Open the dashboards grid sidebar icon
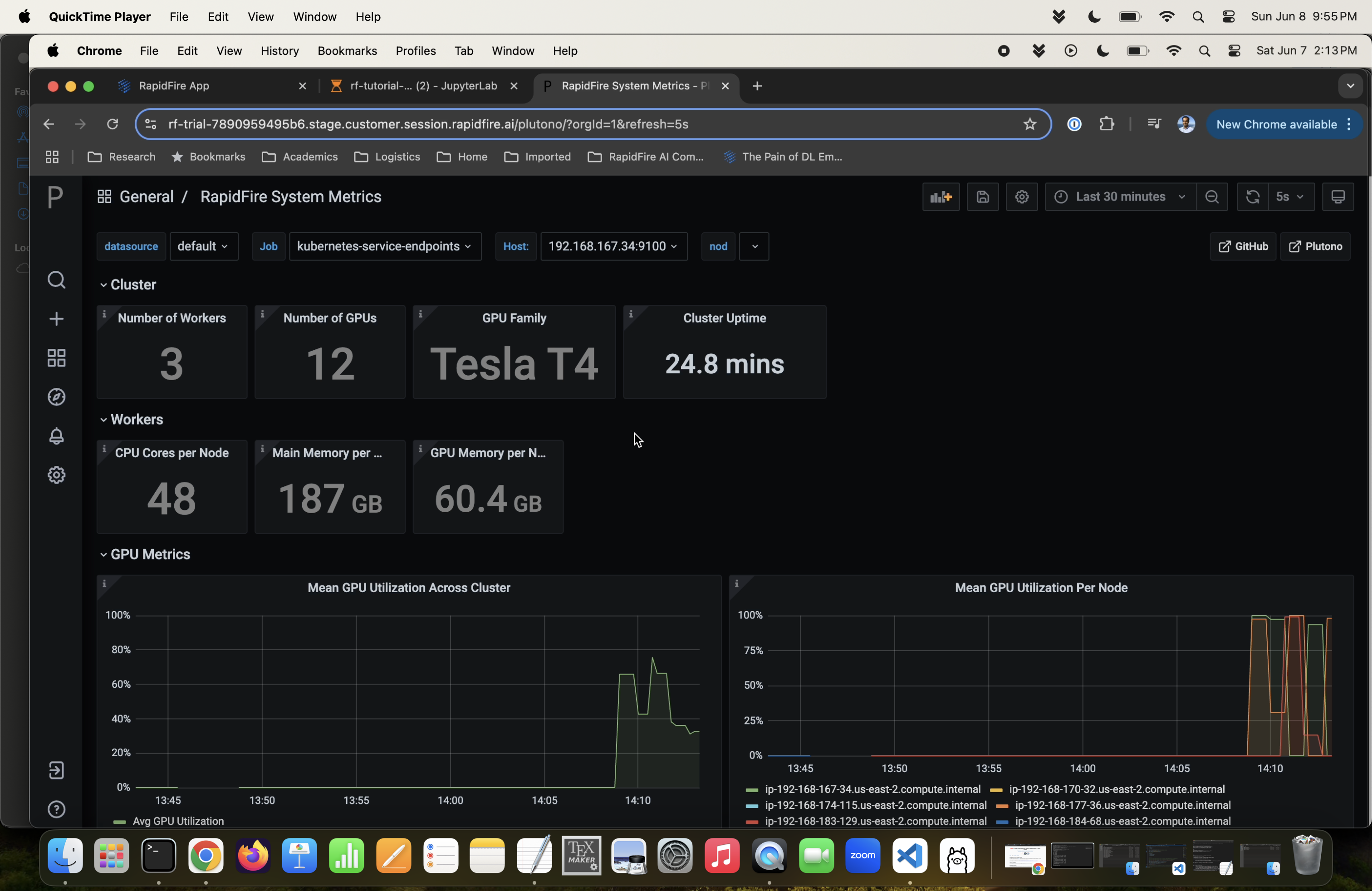 point(56,358)
